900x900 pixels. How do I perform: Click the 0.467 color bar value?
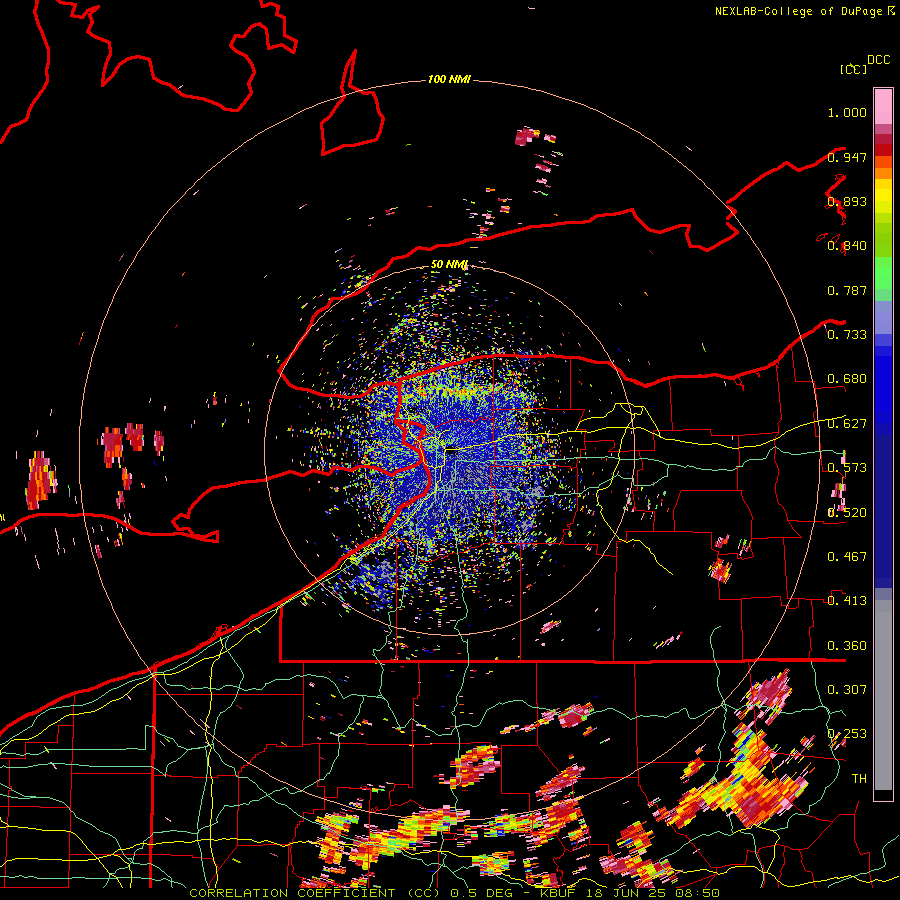coord(847,557)
